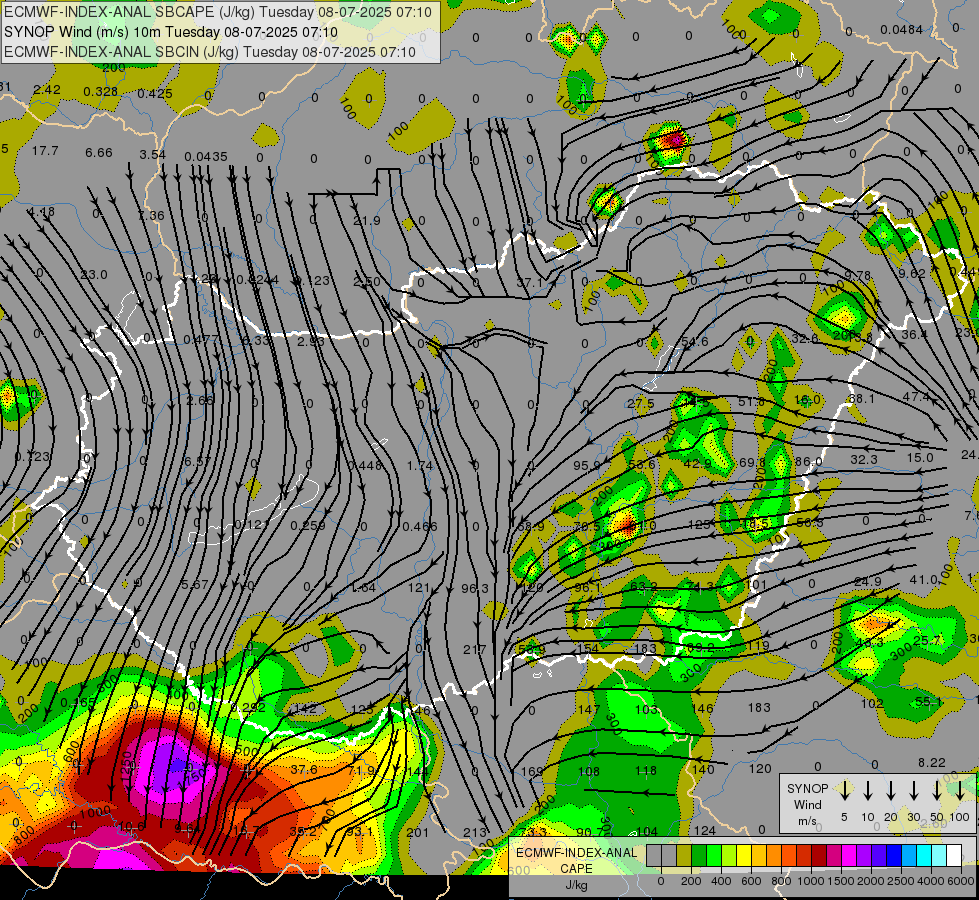Click the map value '0.328'
The image size is (979, 900).
[x=101, y=92]
